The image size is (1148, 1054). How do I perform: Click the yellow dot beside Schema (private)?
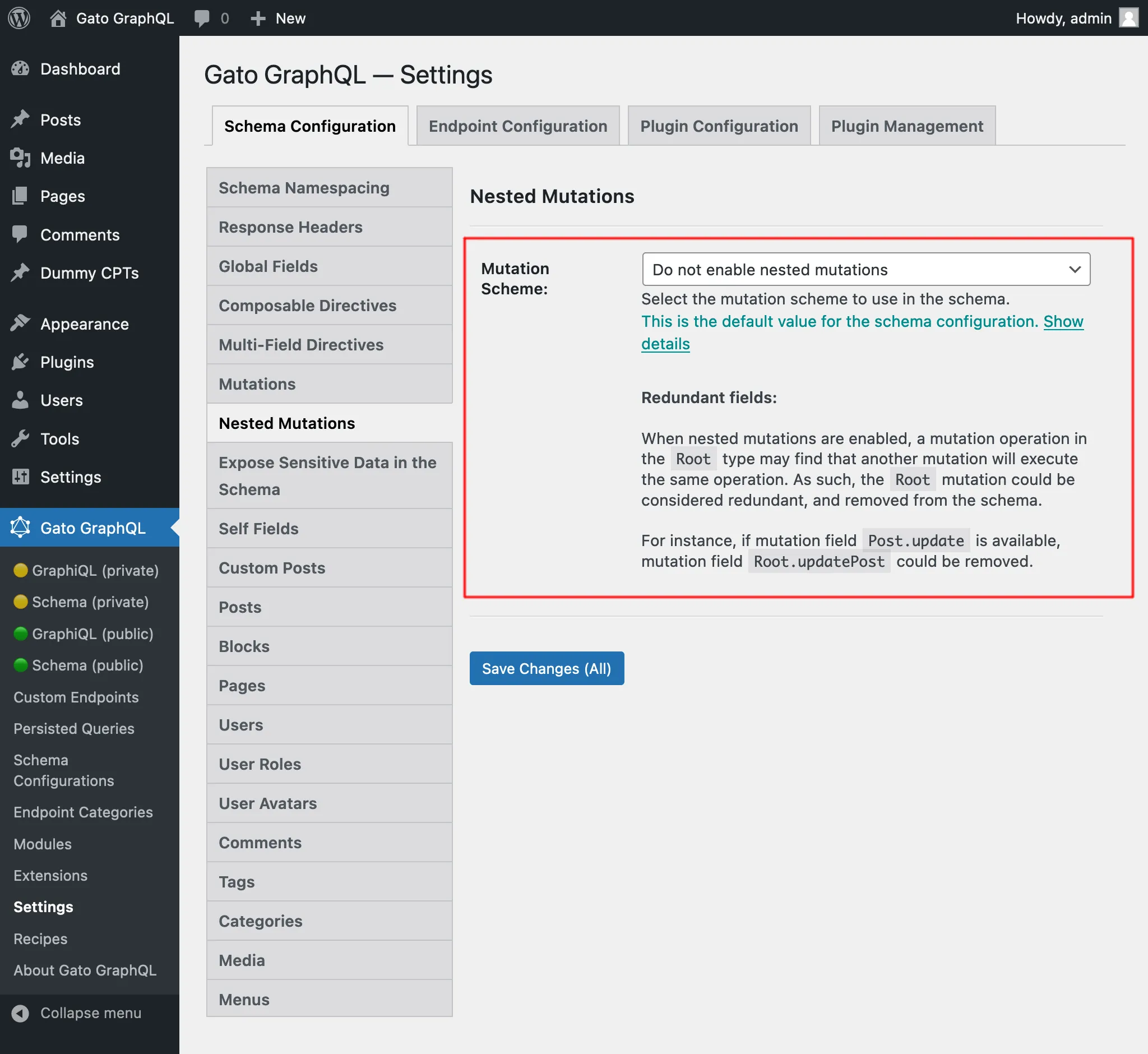pos(21,601)
